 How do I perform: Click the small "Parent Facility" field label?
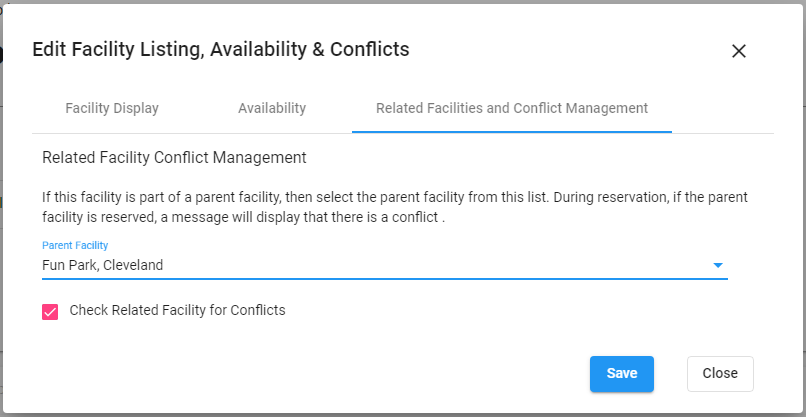(75, 245)
